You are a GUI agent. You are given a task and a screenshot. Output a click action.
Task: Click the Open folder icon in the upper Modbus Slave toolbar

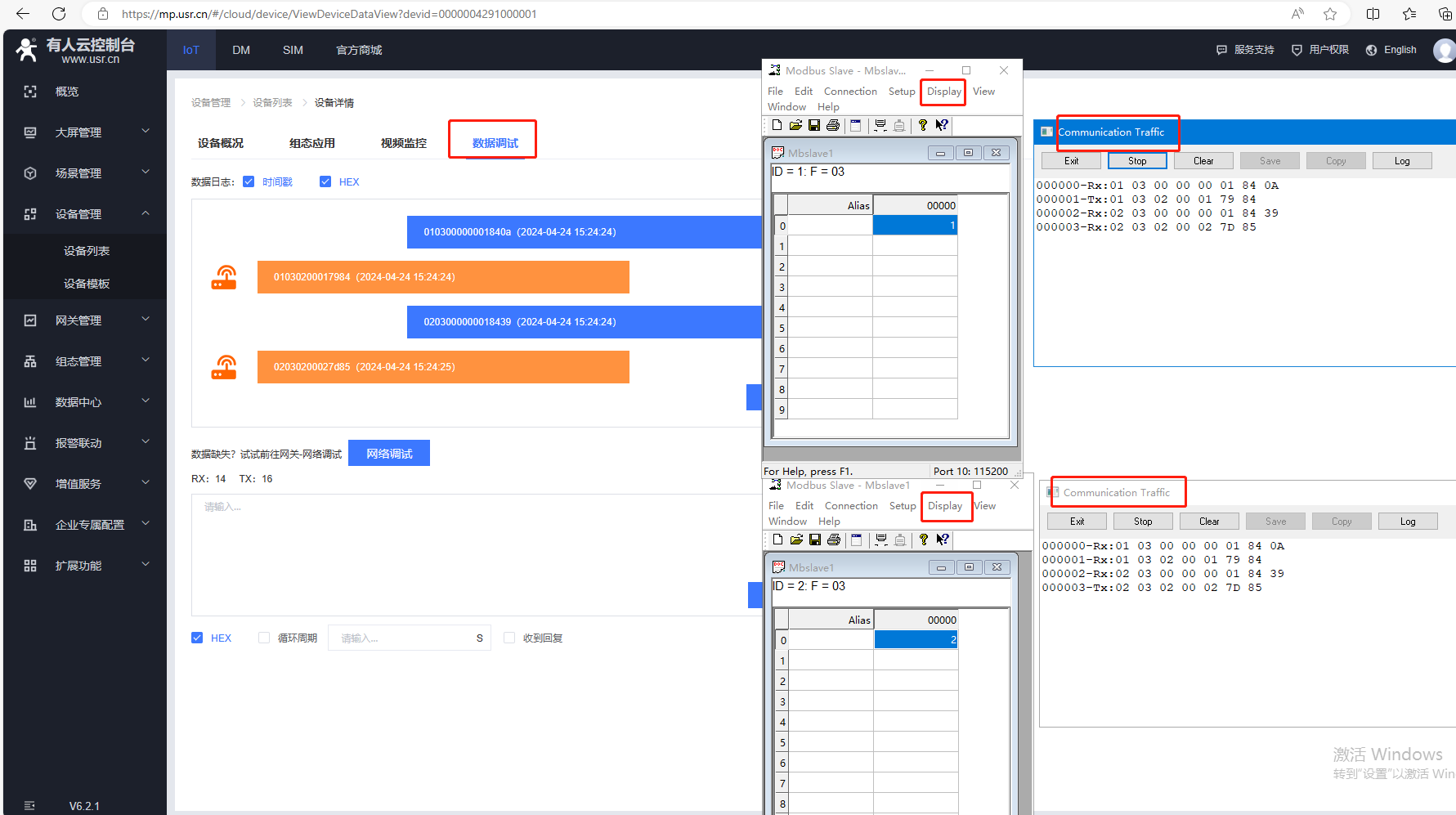click(x=795, y=125)
